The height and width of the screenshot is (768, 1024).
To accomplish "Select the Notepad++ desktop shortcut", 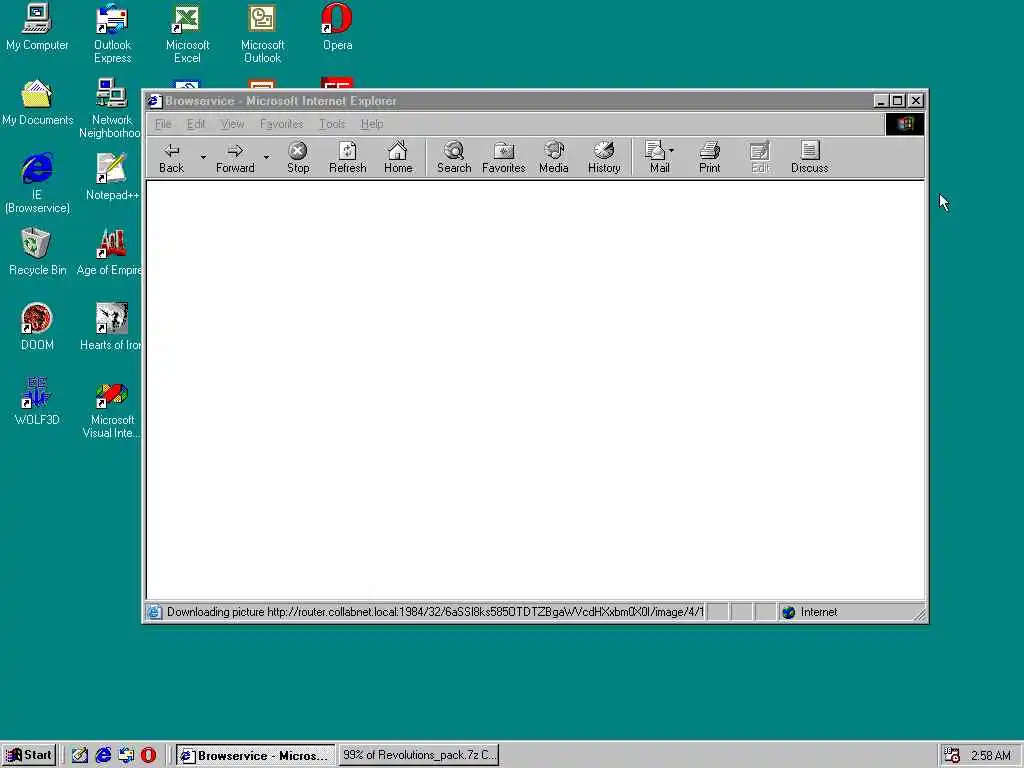I will [x=112, y=178].
